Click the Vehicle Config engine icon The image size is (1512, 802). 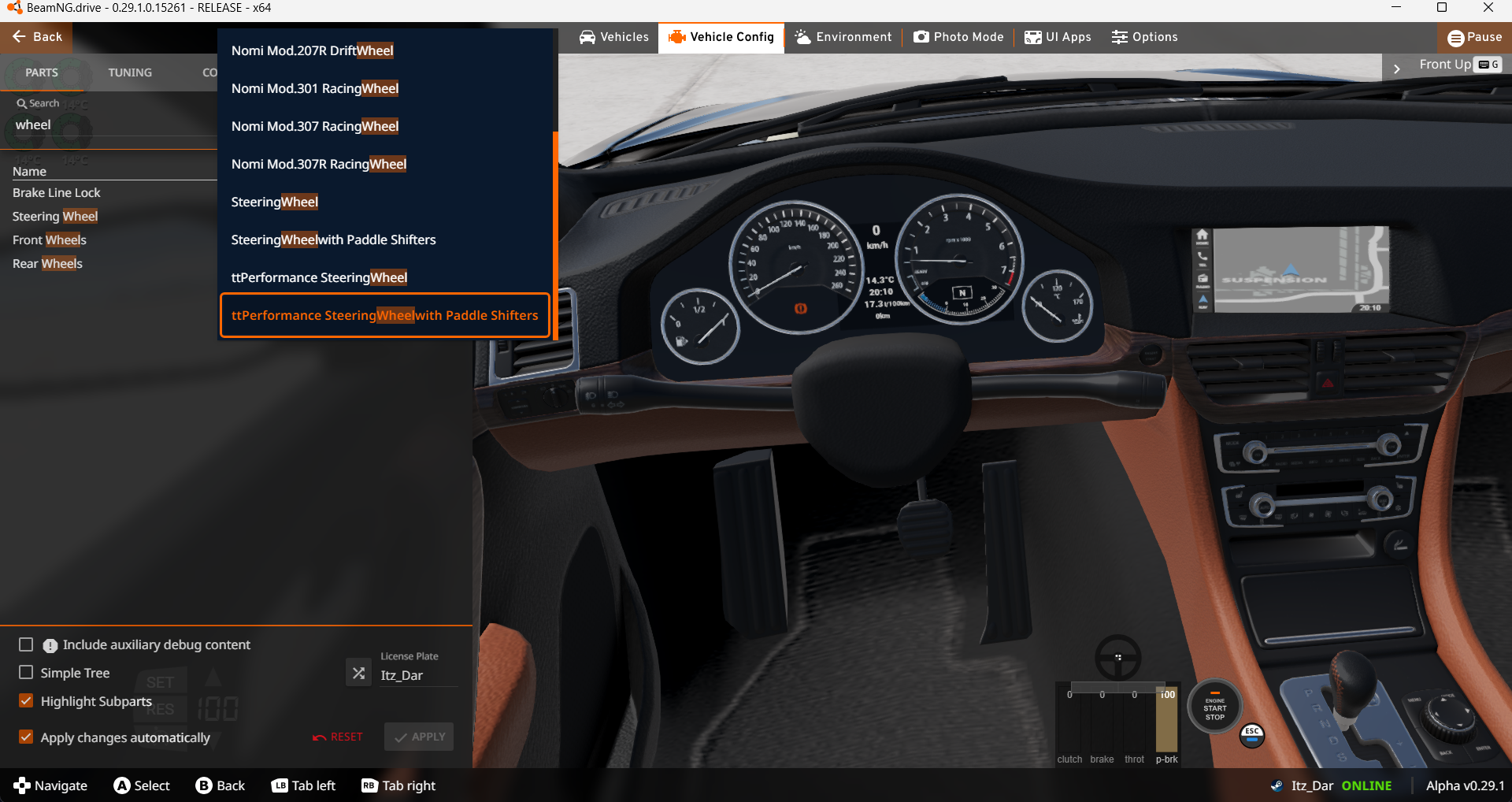click(x=677, y=37)
